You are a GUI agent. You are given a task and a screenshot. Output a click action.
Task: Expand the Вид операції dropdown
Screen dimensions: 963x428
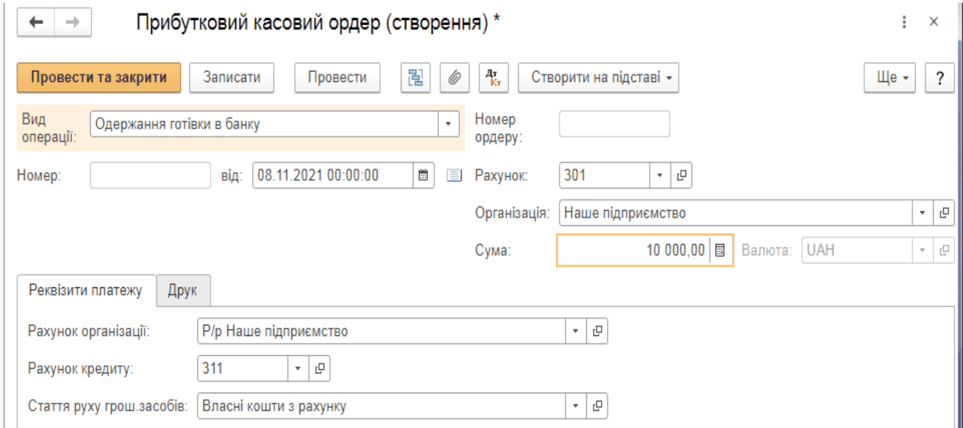tap(448, 125)
